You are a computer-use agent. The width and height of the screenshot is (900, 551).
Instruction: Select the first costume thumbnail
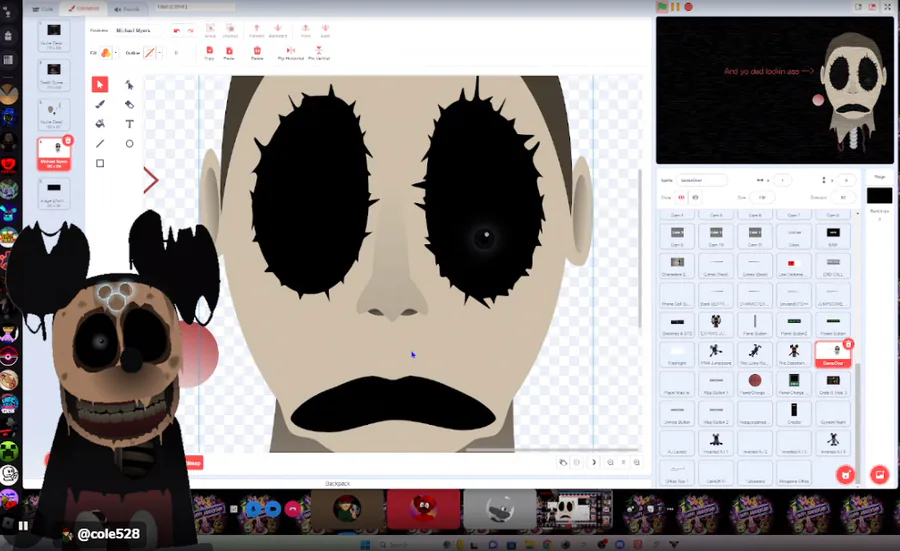(x=53, y=36)
